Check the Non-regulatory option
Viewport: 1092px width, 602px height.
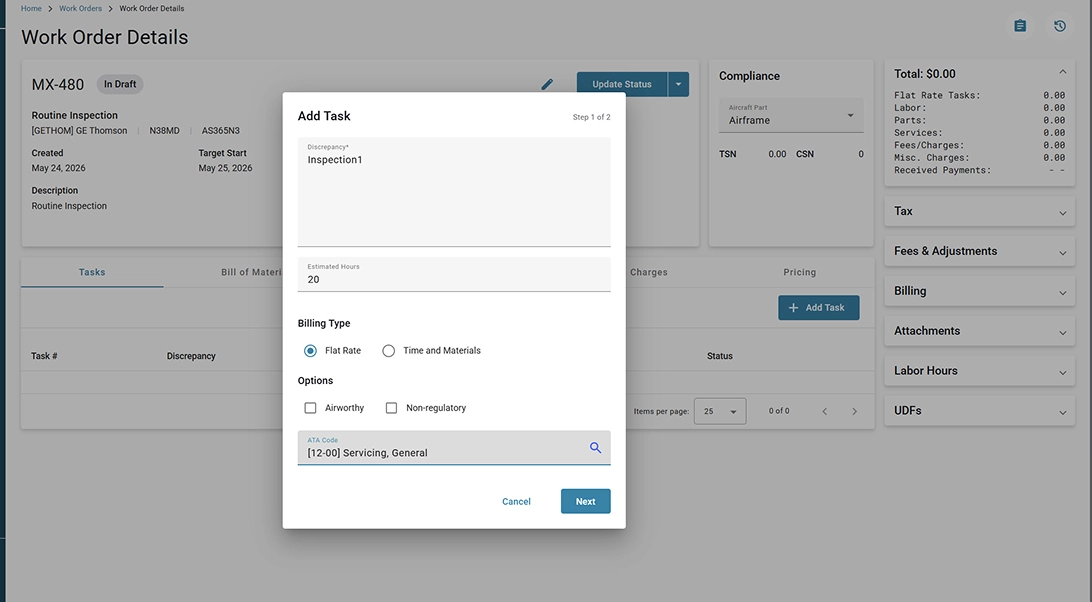[x=391, y=408]
